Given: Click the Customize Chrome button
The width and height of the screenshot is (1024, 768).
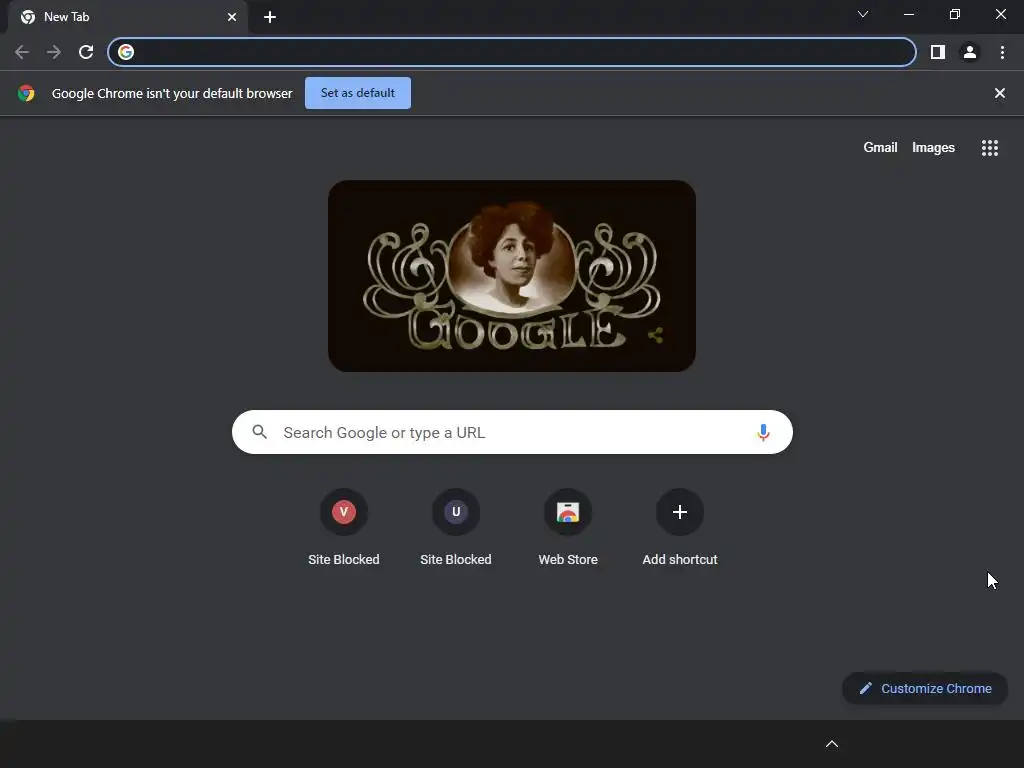Looking at the screenshot, I should point(925,688).
